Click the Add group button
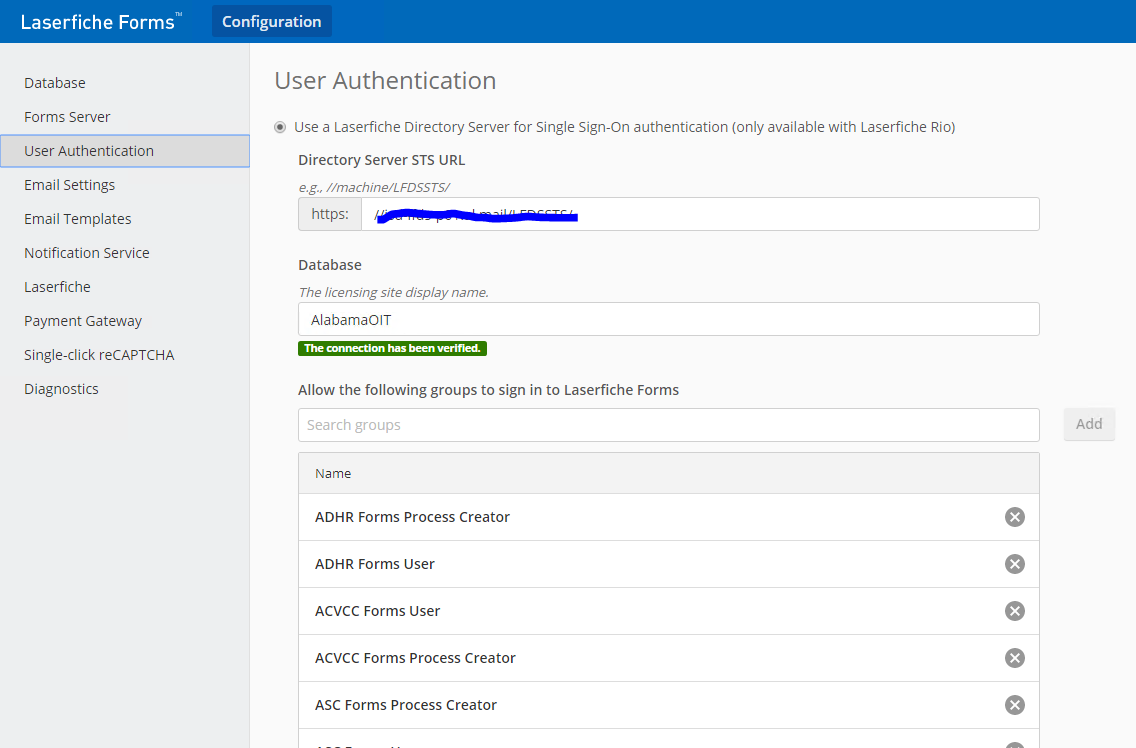1136x748 pixels. (x=1089, y=424)
